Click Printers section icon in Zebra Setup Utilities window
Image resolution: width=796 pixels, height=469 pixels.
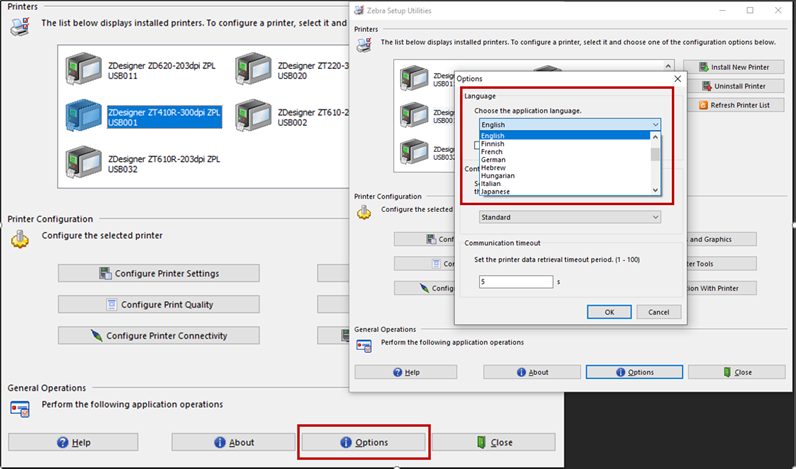tap(363, 45)
